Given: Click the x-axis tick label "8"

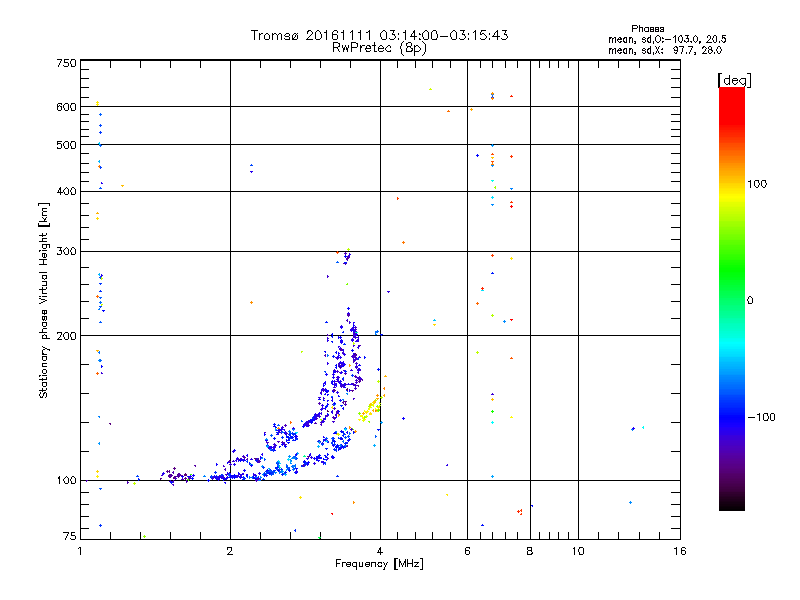Looking at the screenshot, I should point(530,551).
